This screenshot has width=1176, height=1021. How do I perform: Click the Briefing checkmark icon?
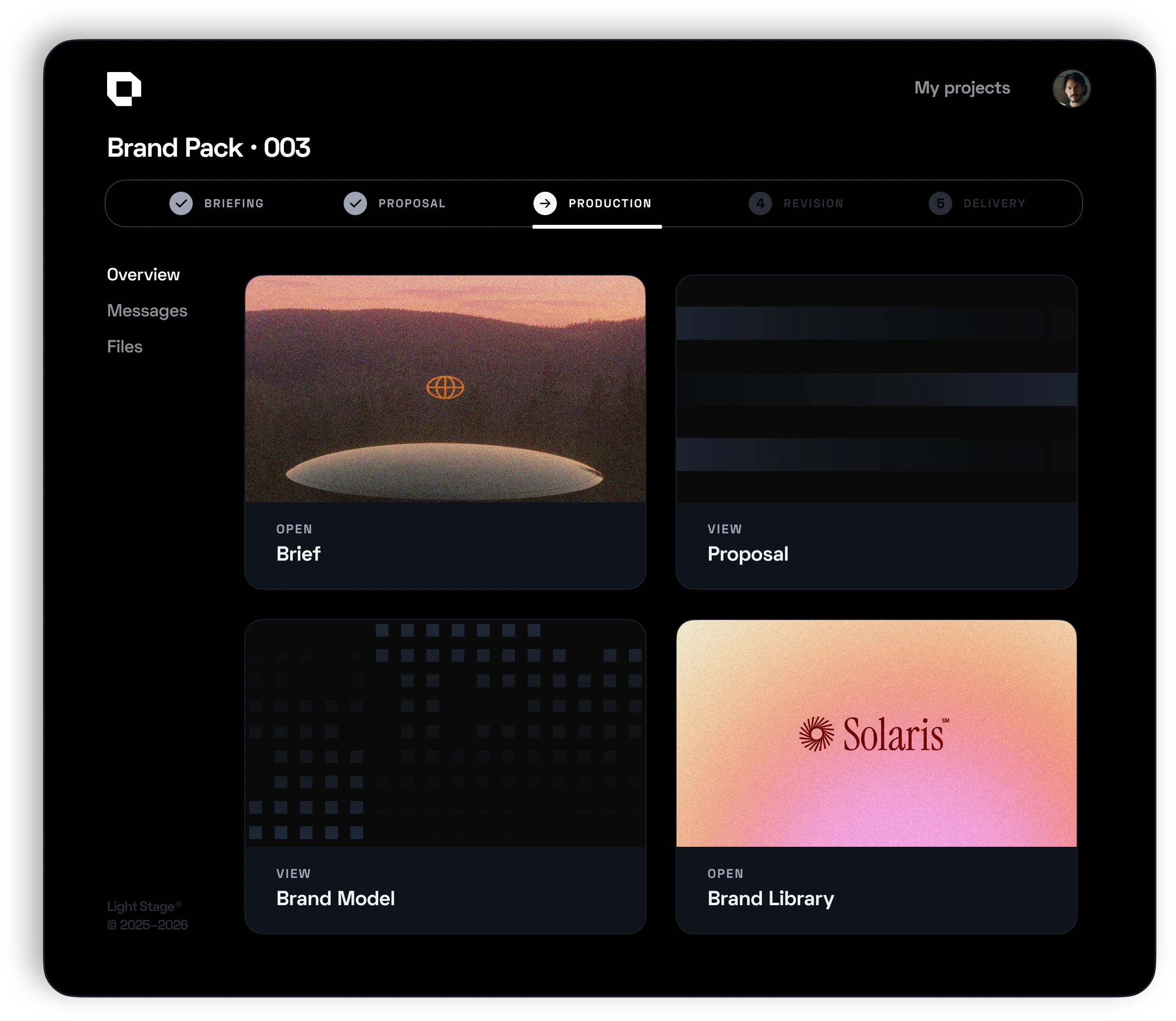coord(181,203)
